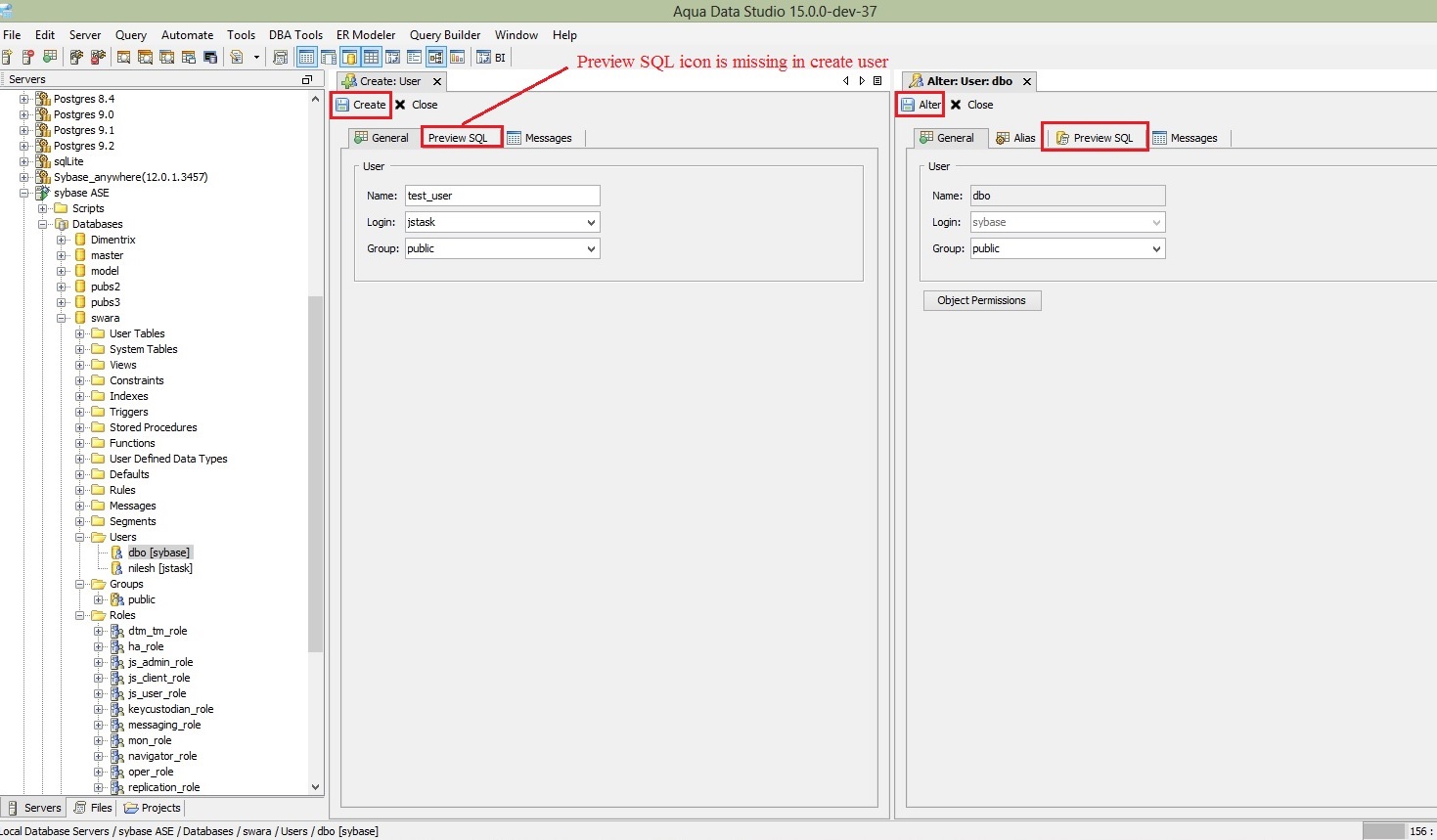Expand the Scripts folder
Screen dimensions: 1437x840
click(43, 208)
